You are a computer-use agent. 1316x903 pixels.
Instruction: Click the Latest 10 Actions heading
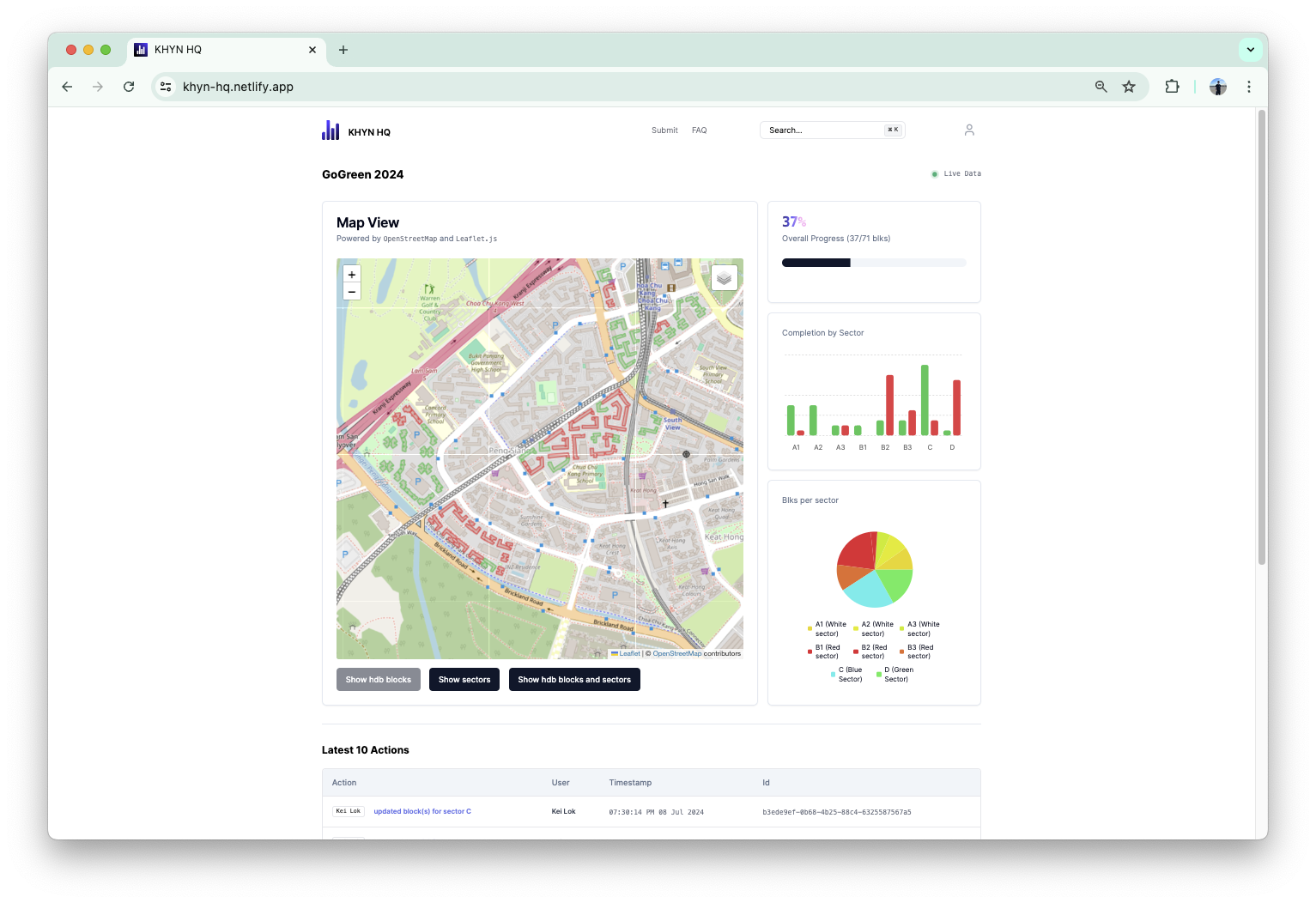pyautogui.click(x=365, y=750)
